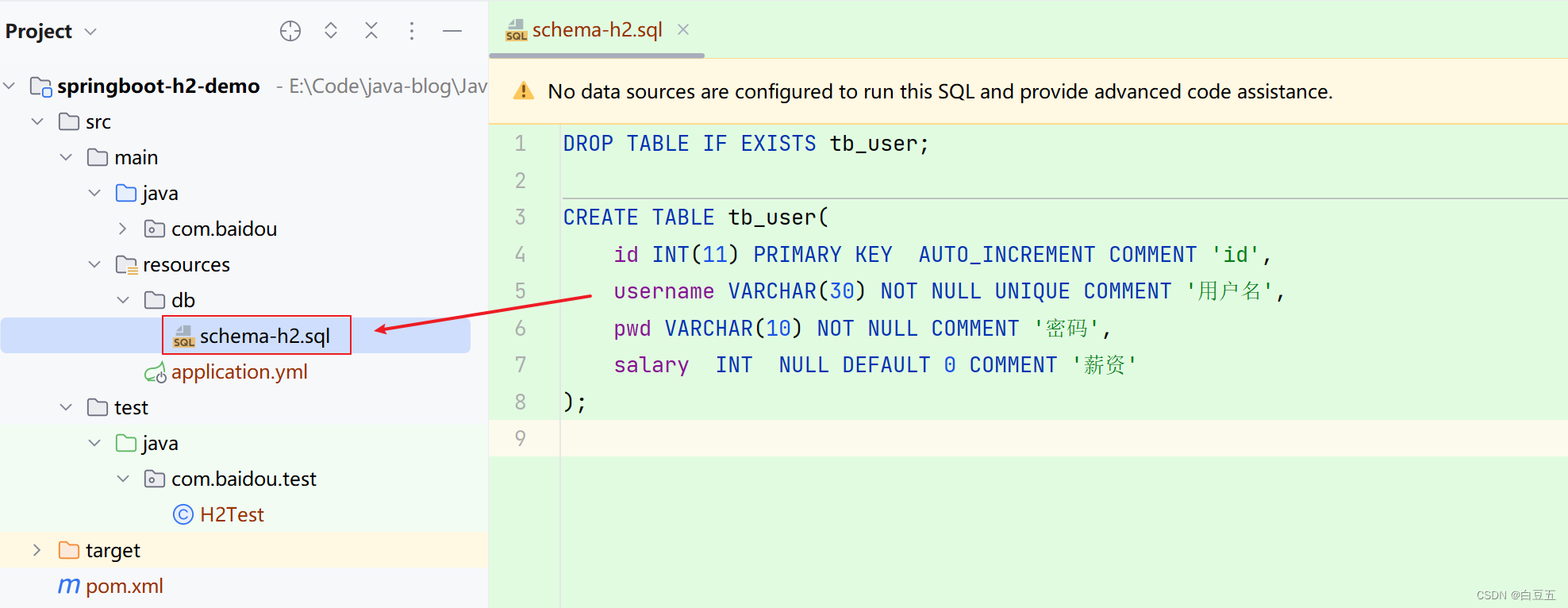Click the class icon beside H2Test
This screenshot has width=1568, height=608.
[183, 514]
